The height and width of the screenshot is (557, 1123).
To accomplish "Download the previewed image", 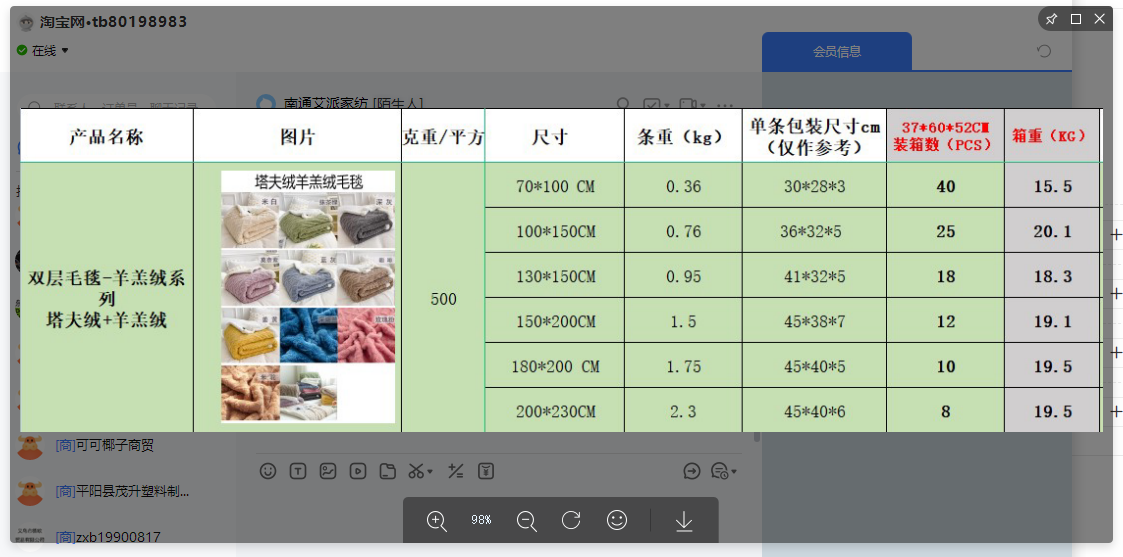I will pyautogui.click(x=684, y=520).
